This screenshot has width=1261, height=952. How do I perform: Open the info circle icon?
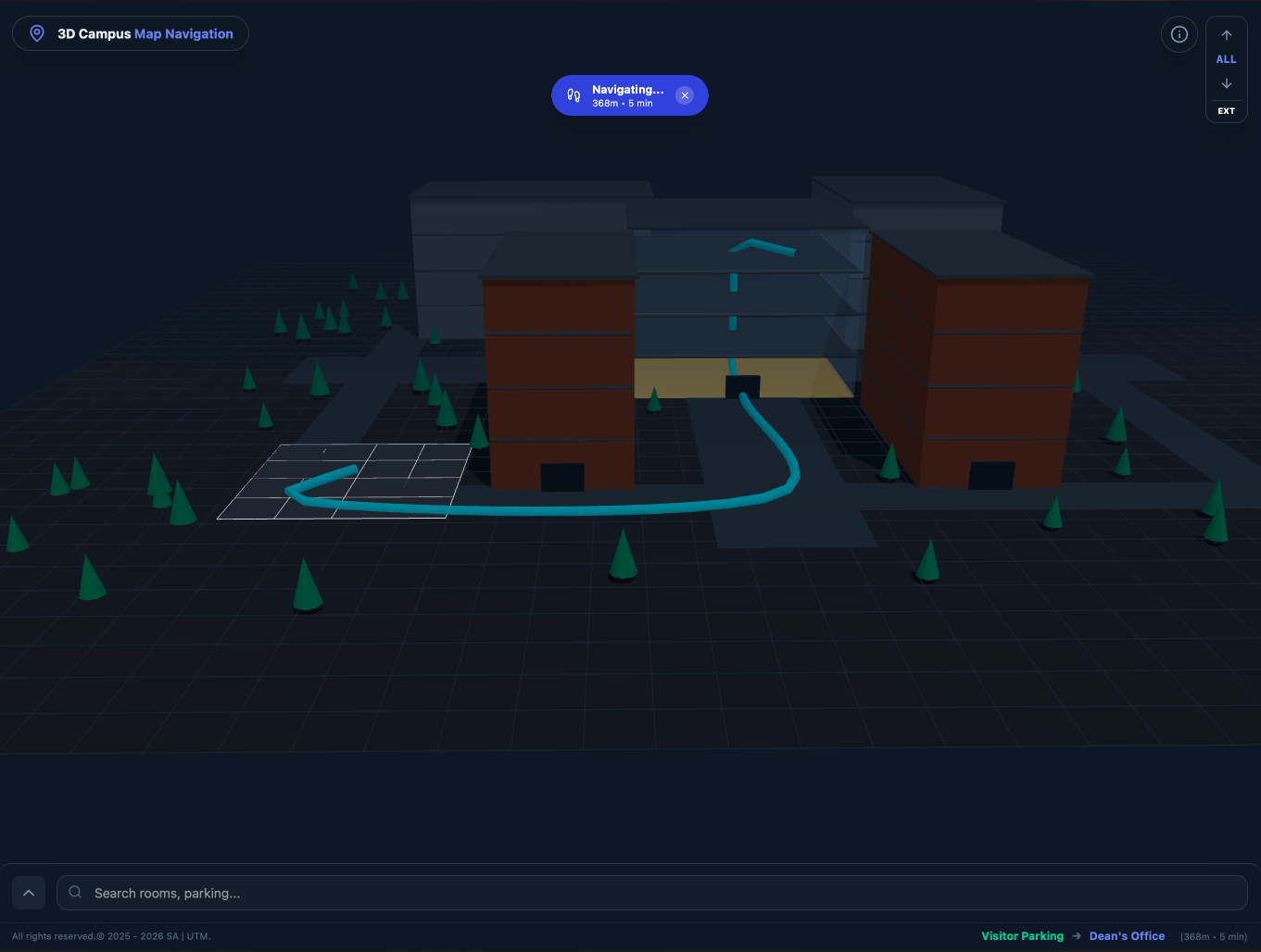(x=1179, y=34)
